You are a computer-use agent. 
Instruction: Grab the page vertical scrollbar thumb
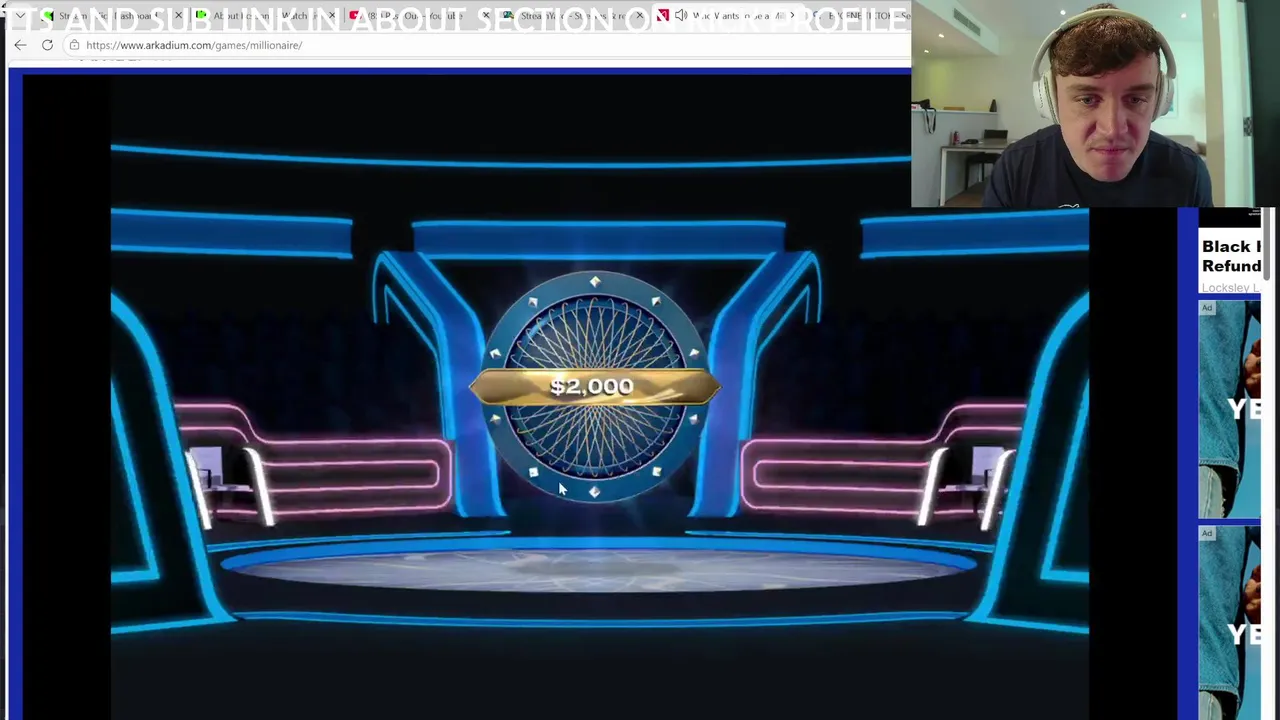(1268, 244)
